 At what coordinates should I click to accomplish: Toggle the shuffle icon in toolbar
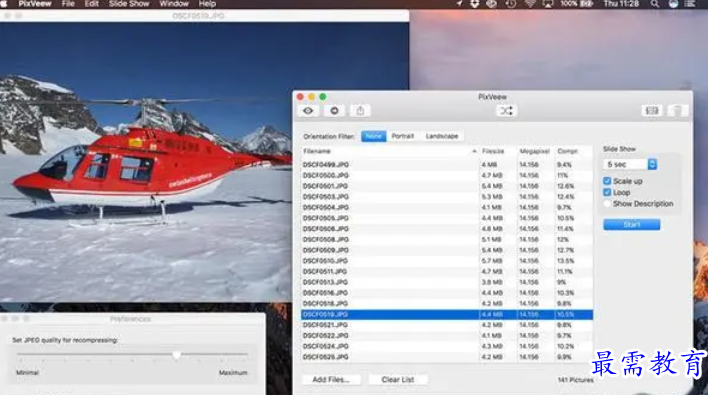pyautogui.click(x=506, y=110)
